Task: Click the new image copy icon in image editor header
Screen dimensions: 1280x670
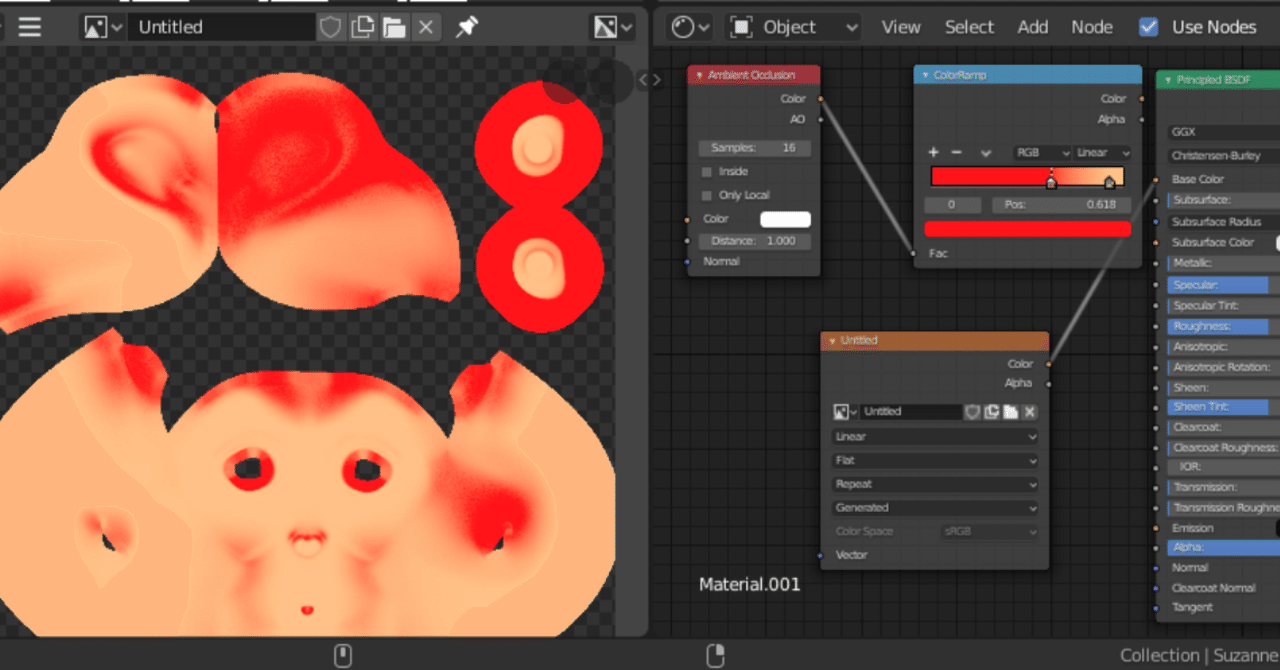Action: (x=363, y=27)
